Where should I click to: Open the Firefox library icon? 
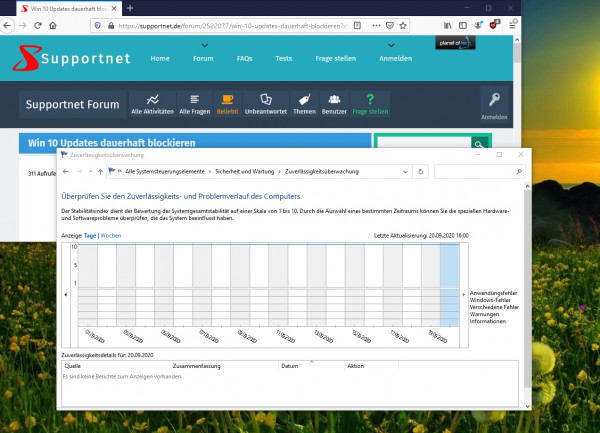coord(447,26)
